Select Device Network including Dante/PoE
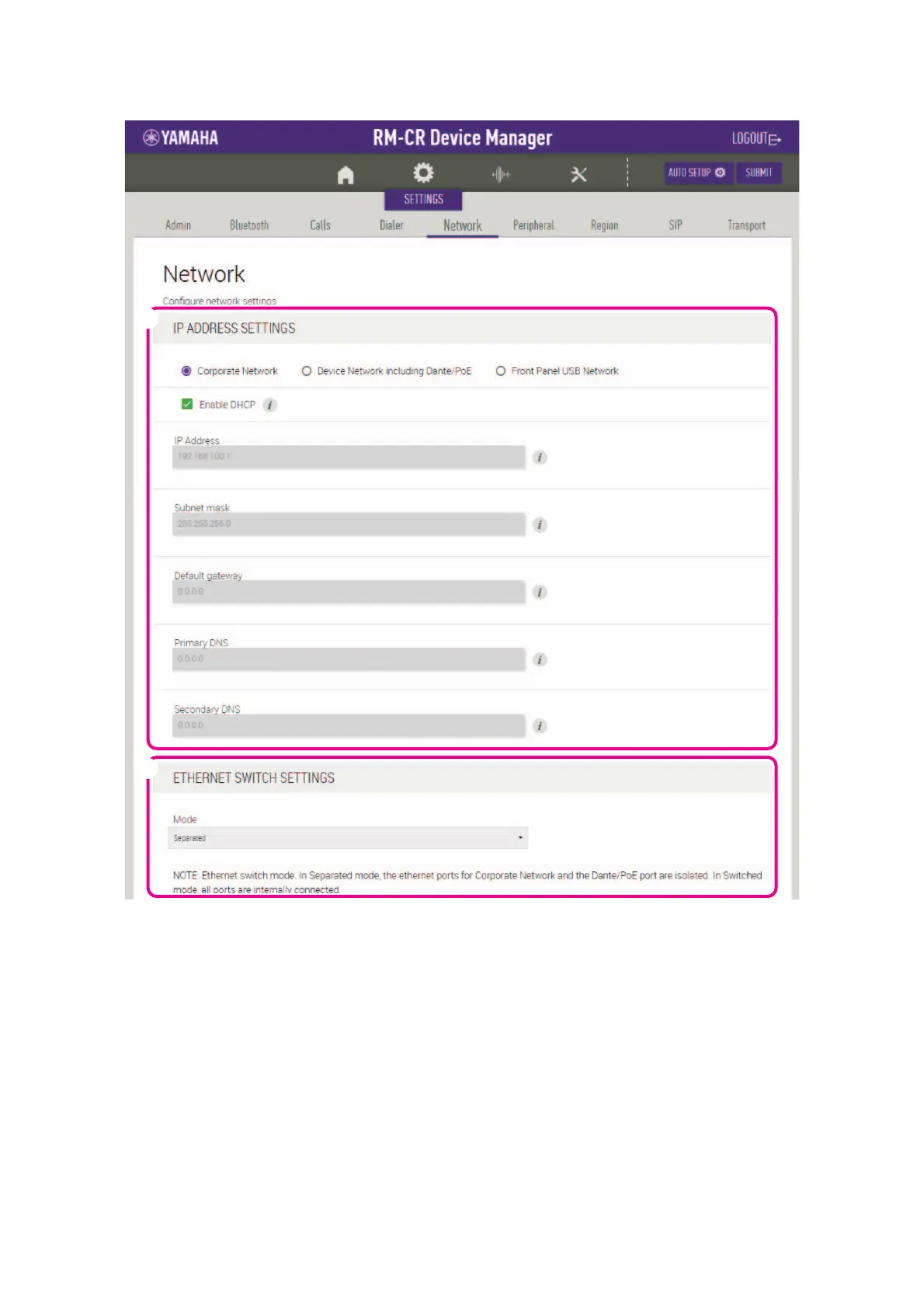The image size is (924, 1308). coord(307,371)
